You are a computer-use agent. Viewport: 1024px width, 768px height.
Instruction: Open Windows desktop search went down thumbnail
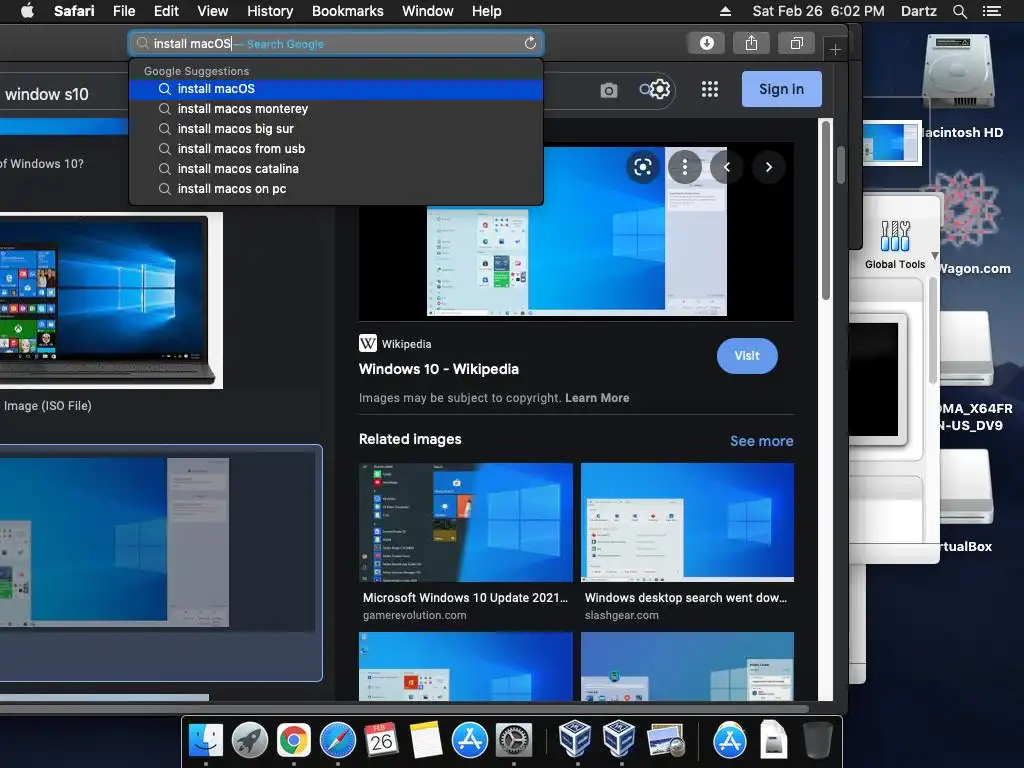[x=687, y=522]
